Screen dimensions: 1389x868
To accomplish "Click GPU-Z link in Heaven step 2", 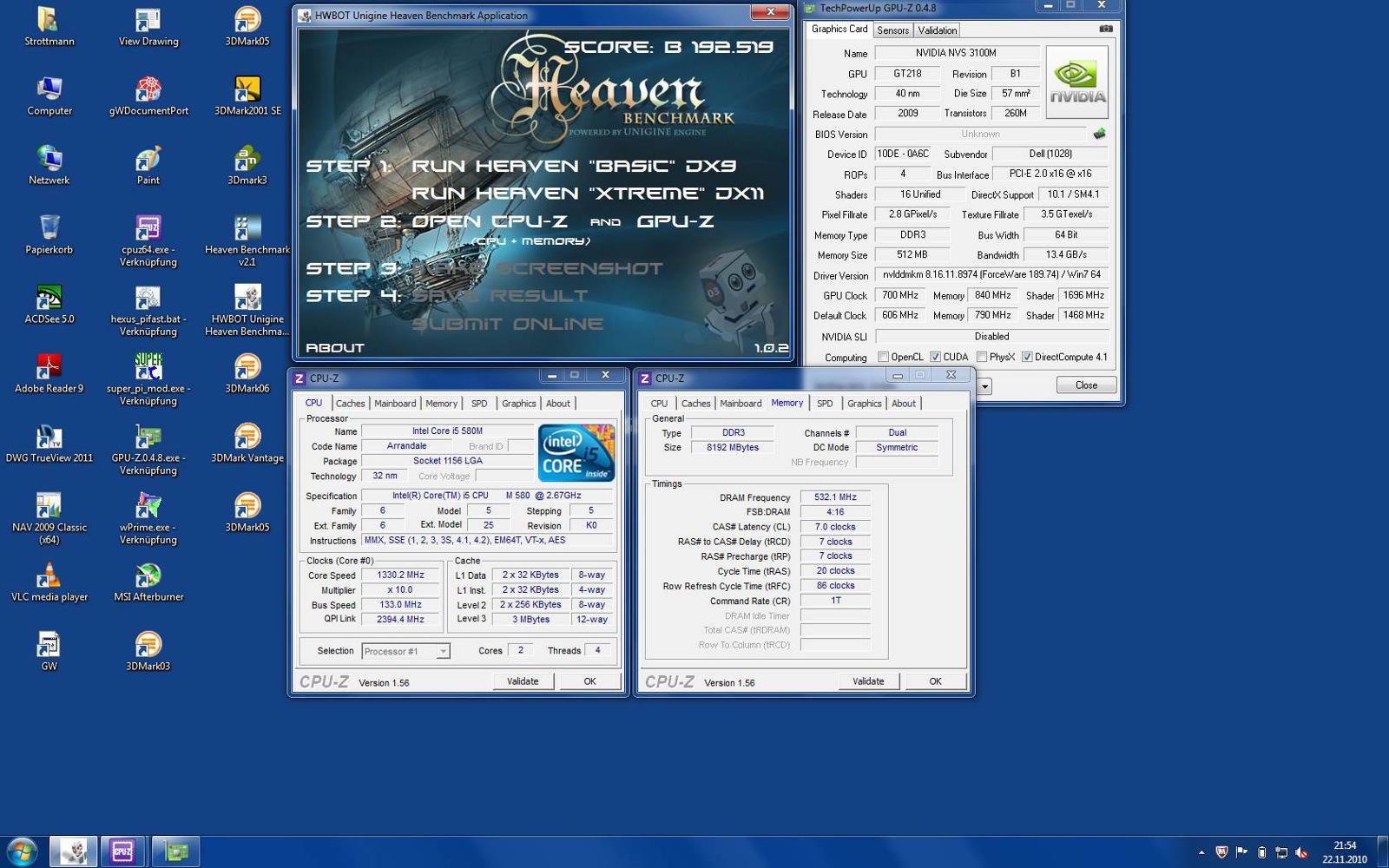I will click(675, 221).
